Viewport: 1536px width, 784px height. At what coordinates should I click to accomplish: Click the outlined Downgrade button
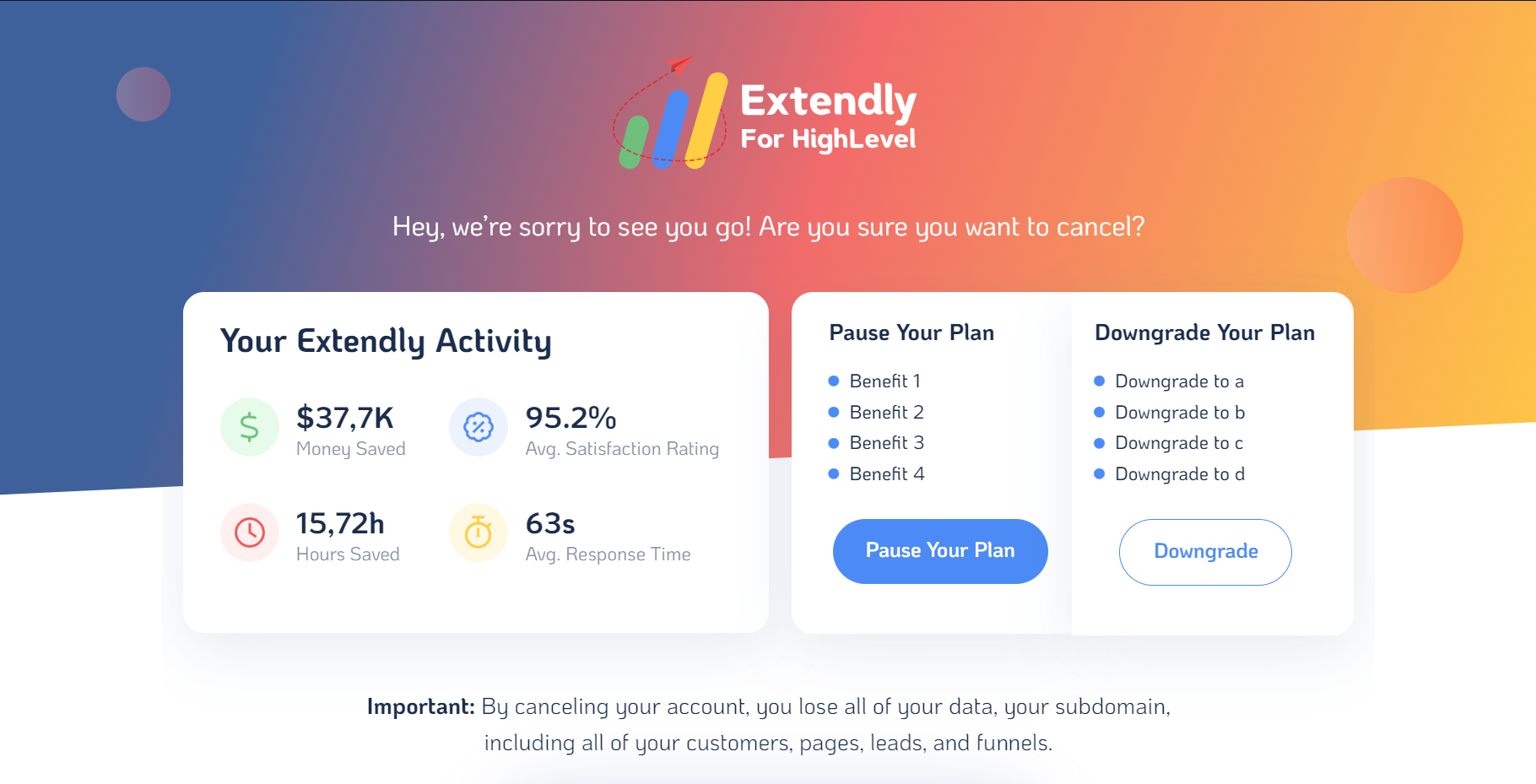[1205, 552]
